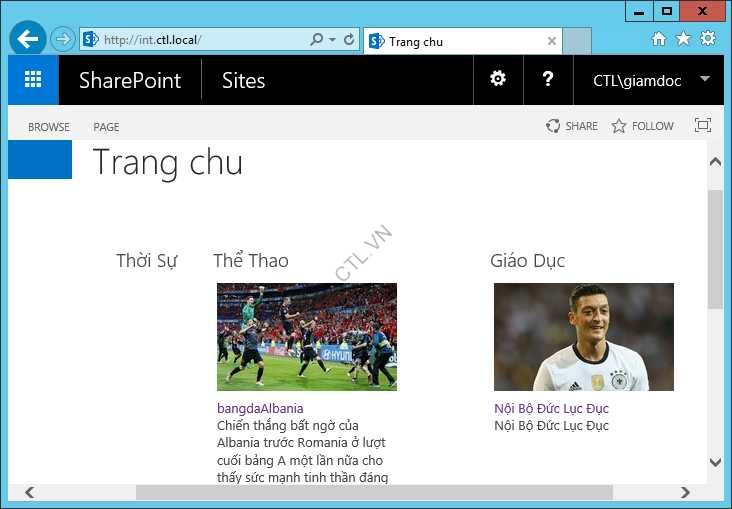
Task: Click the browser back arrow button
Action: 28,40
